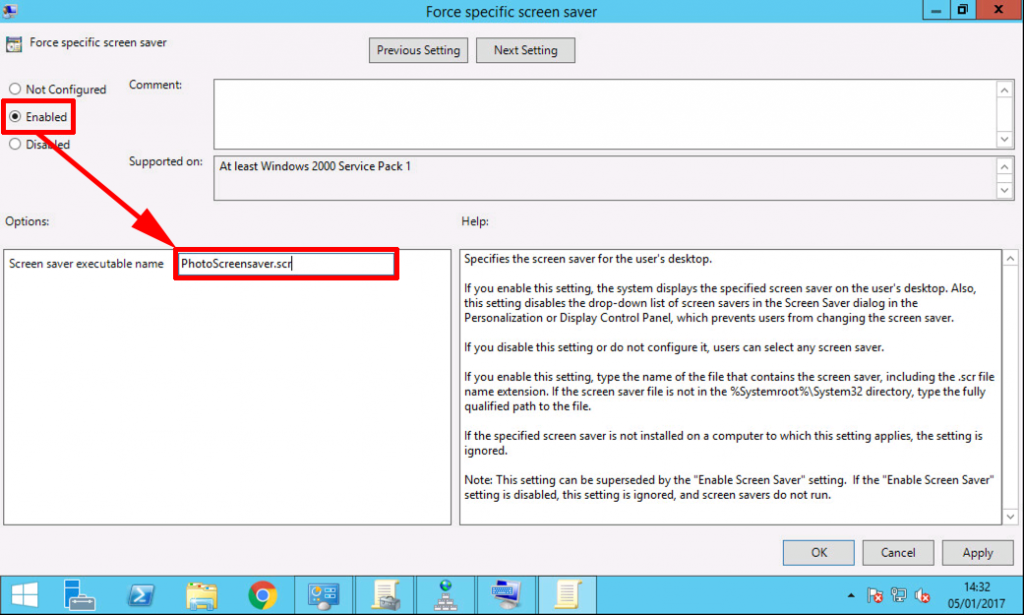Choose the Disabled setting
1024x615 pixels.
(x=17, y=144)
